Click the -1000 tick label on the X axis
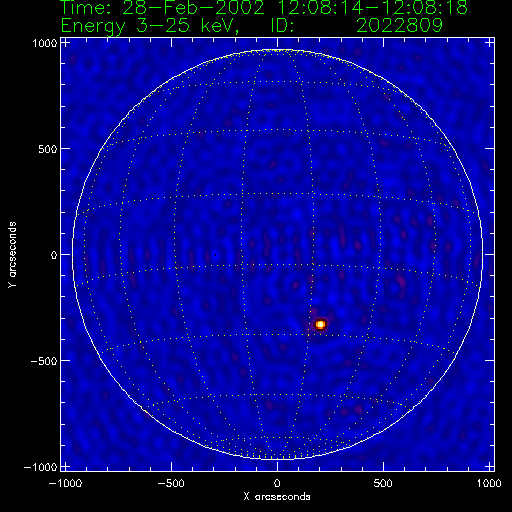The image size is (512, 512). point(65,483)
